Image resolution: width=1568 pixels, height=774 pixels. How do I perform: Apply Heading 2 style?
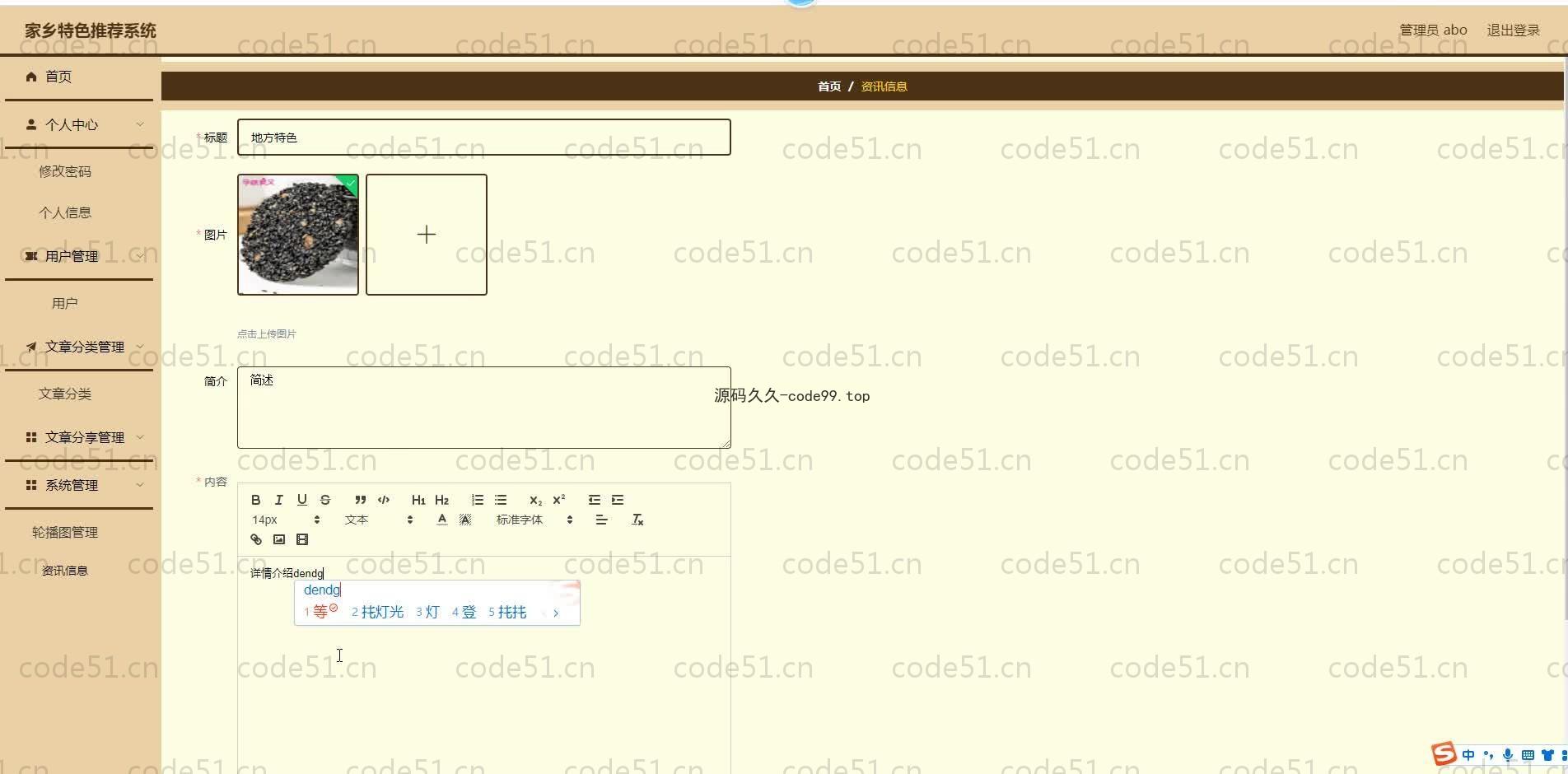point(442,500)
